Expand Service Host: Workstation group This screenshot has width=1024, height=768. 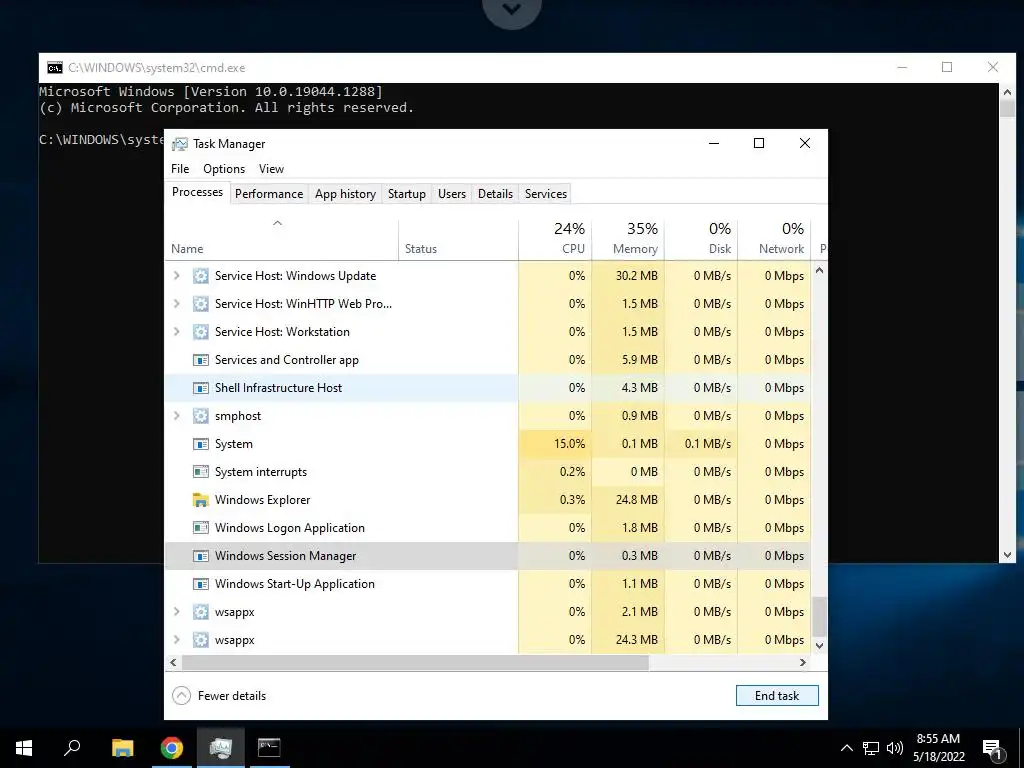pyautogui.click(x=176, y=332)
